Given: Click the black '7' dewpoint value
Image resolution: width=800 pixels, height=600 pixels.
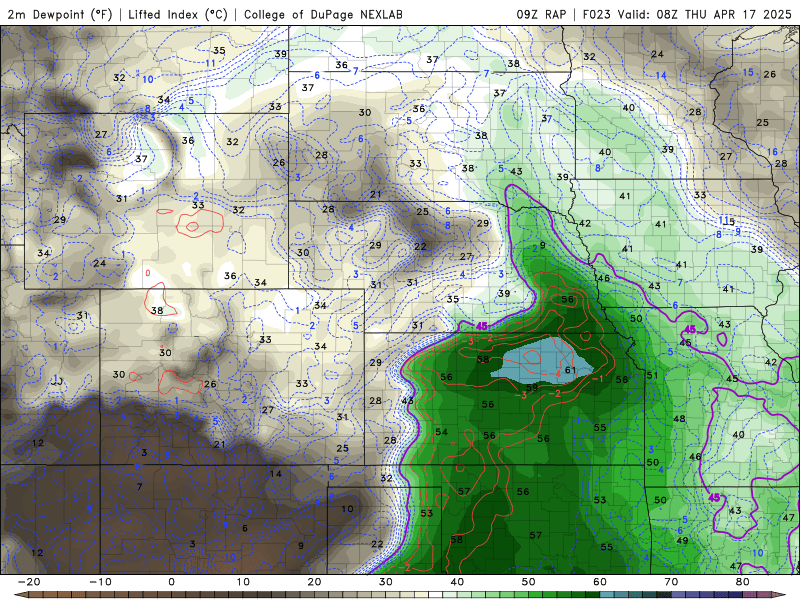Looking at the screenshot, I should [140, 487].
